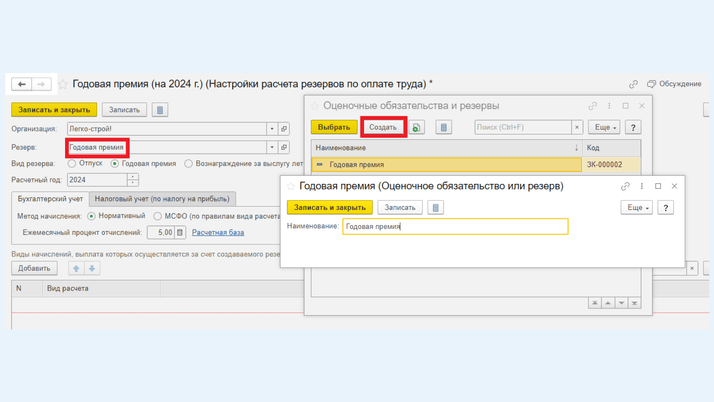
Task: Open the reserve card icon beside Резерв
Action: click(284, 148)
